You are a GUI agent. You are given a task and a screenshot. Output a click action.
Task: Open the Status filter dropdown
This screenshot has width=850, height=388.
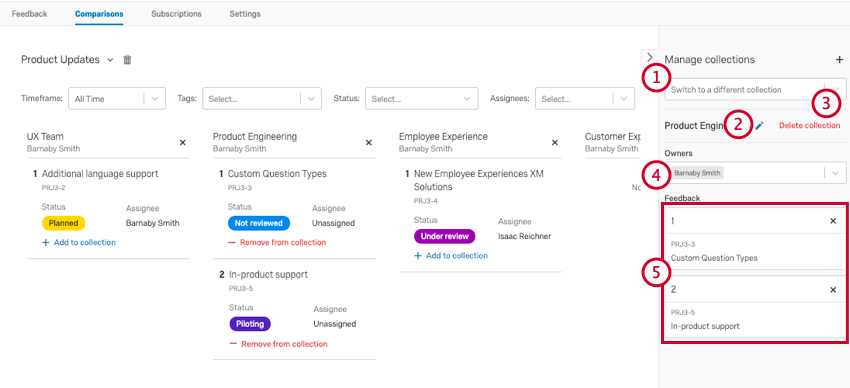(x=422, y=99)
